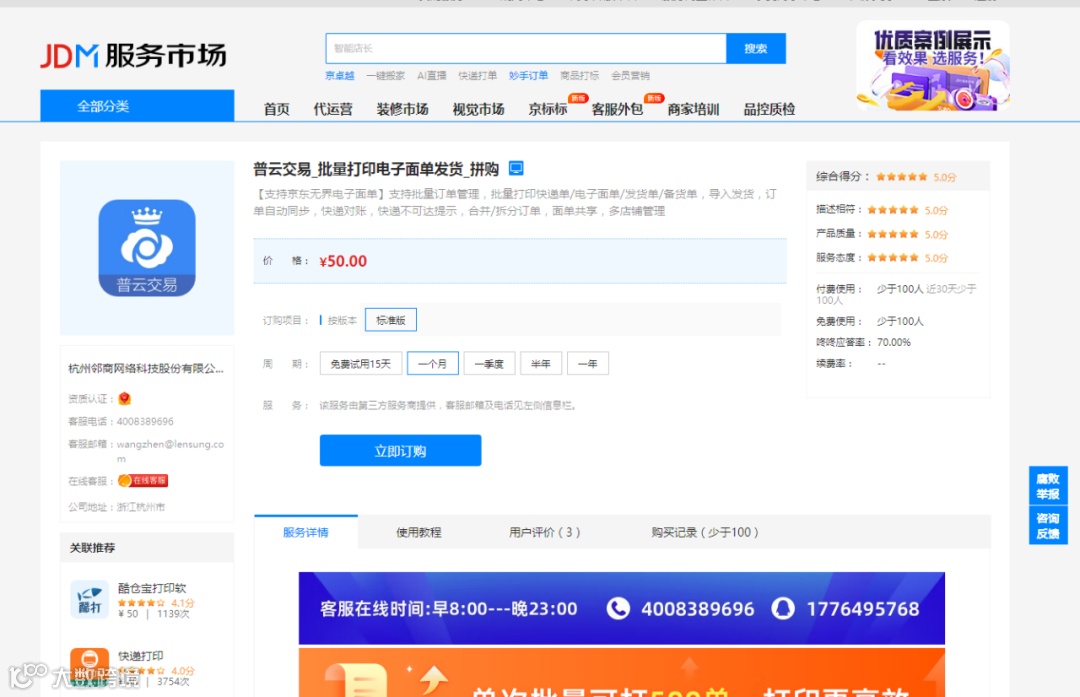The image size is (1080, 697).
Task: Switch to 购买记录 tab
Action: [705, 532]
